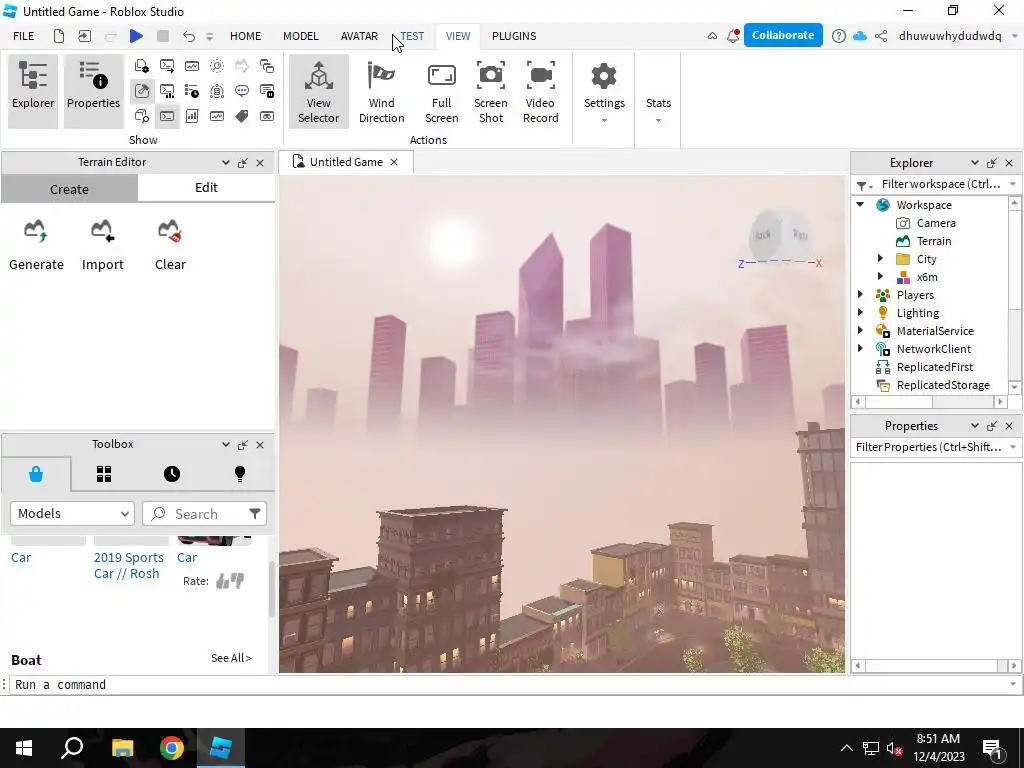This screenshot has height=768, width=1024.
Task: Open the Toolbox Inventory grid tab
Action: (104, 474)
